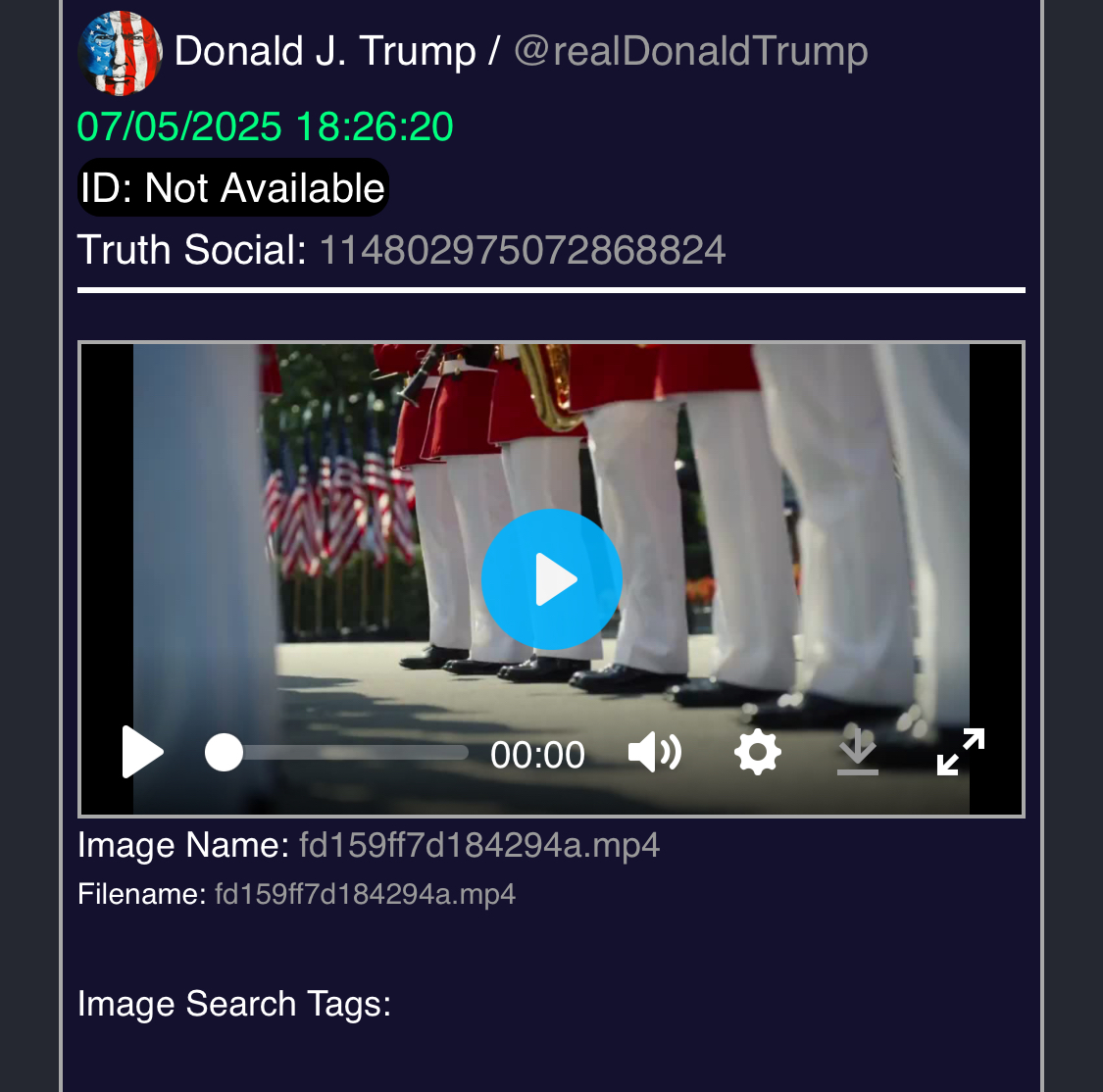Open video settings gear icon

pyautogui.click(x=758, y=753)
